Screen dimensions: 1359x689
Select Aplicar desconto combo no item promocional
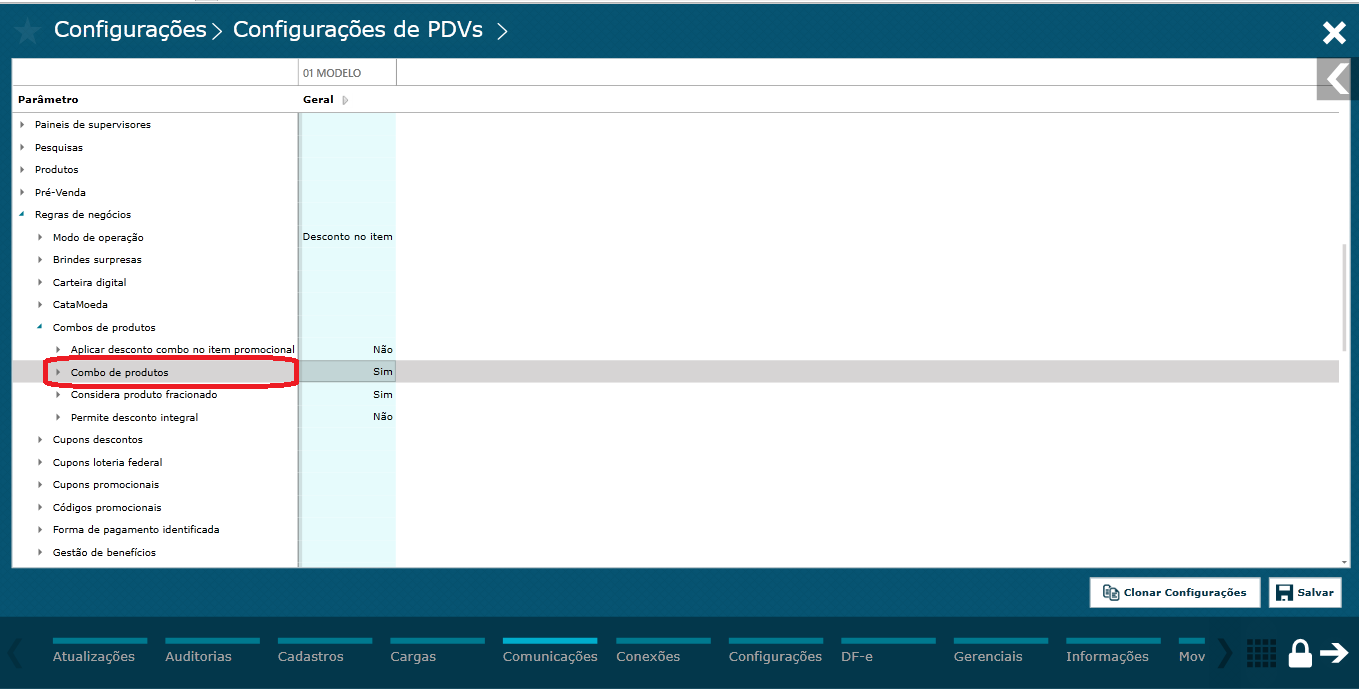coord(182,350)
